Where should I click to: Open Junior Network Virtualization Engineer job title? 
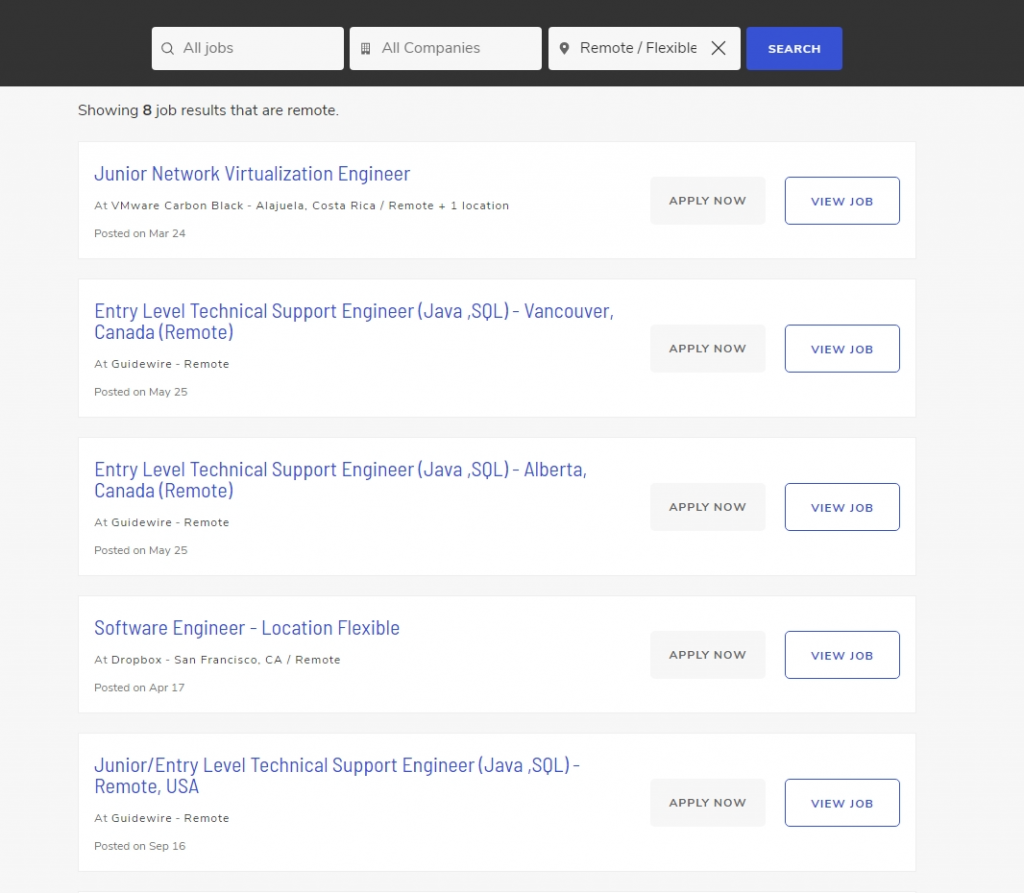252,174
